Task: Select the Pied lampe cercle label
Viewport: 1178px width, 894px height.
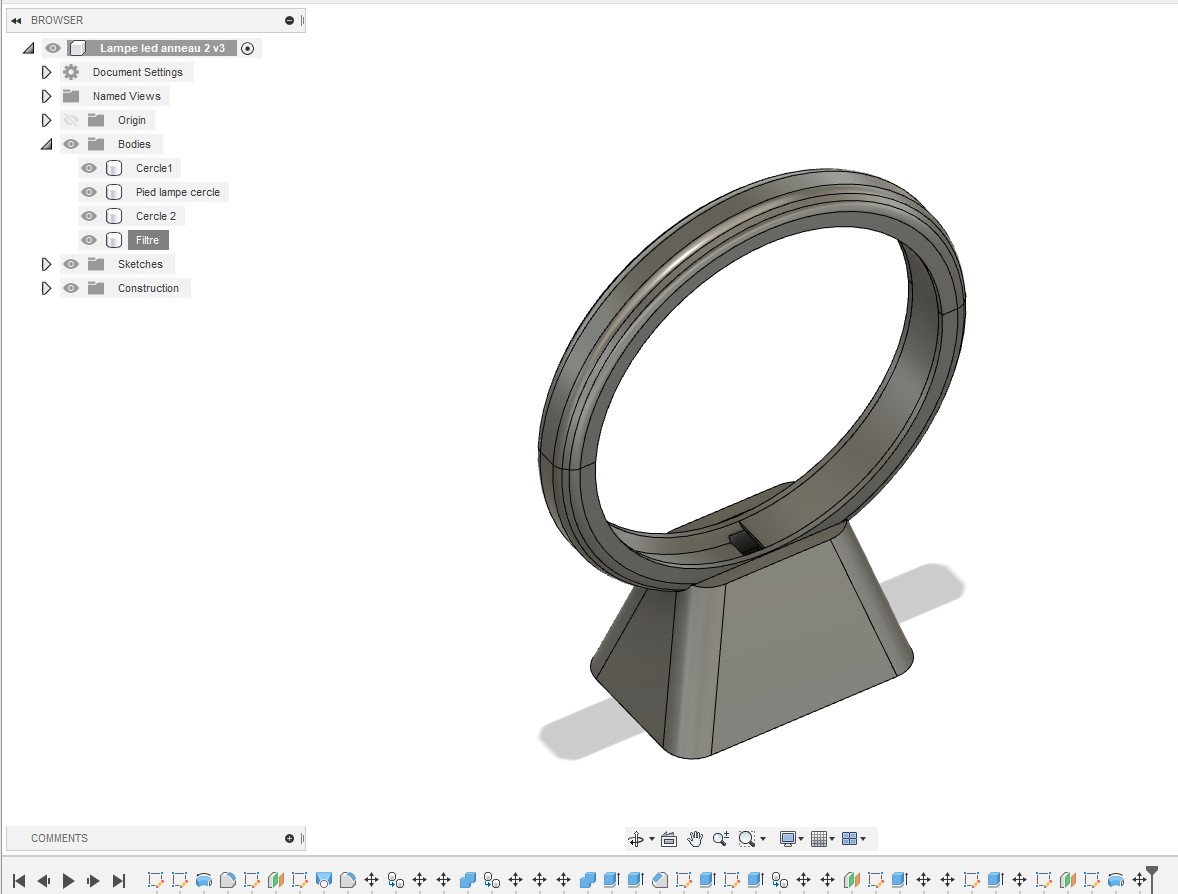Action: click(178, 192)
